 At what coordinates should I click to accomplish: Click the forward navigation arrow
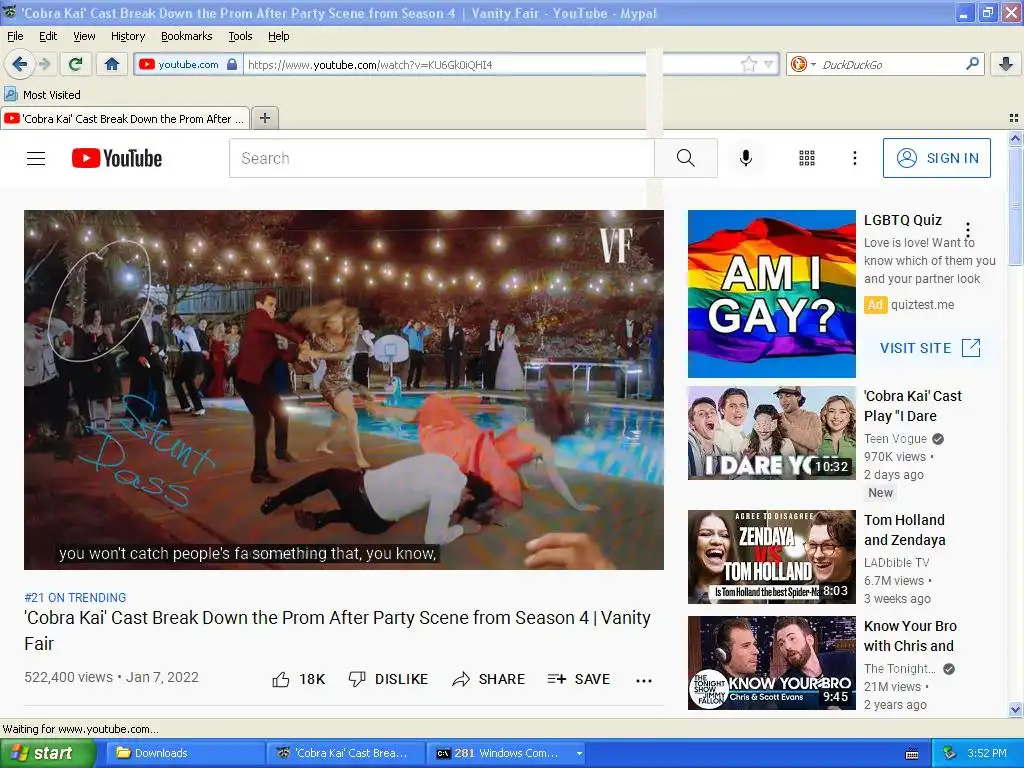44,64
